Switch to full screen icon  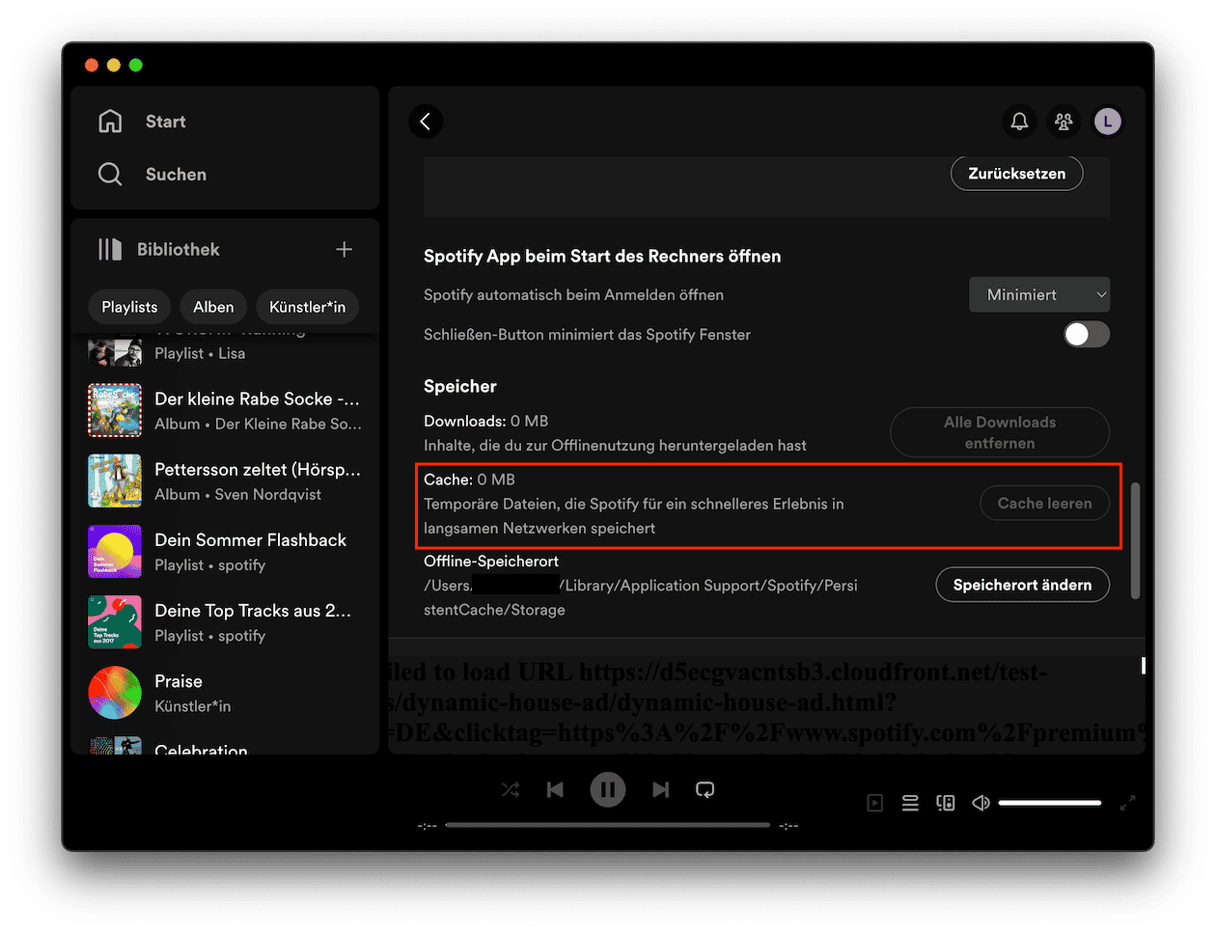[1128, 802]
